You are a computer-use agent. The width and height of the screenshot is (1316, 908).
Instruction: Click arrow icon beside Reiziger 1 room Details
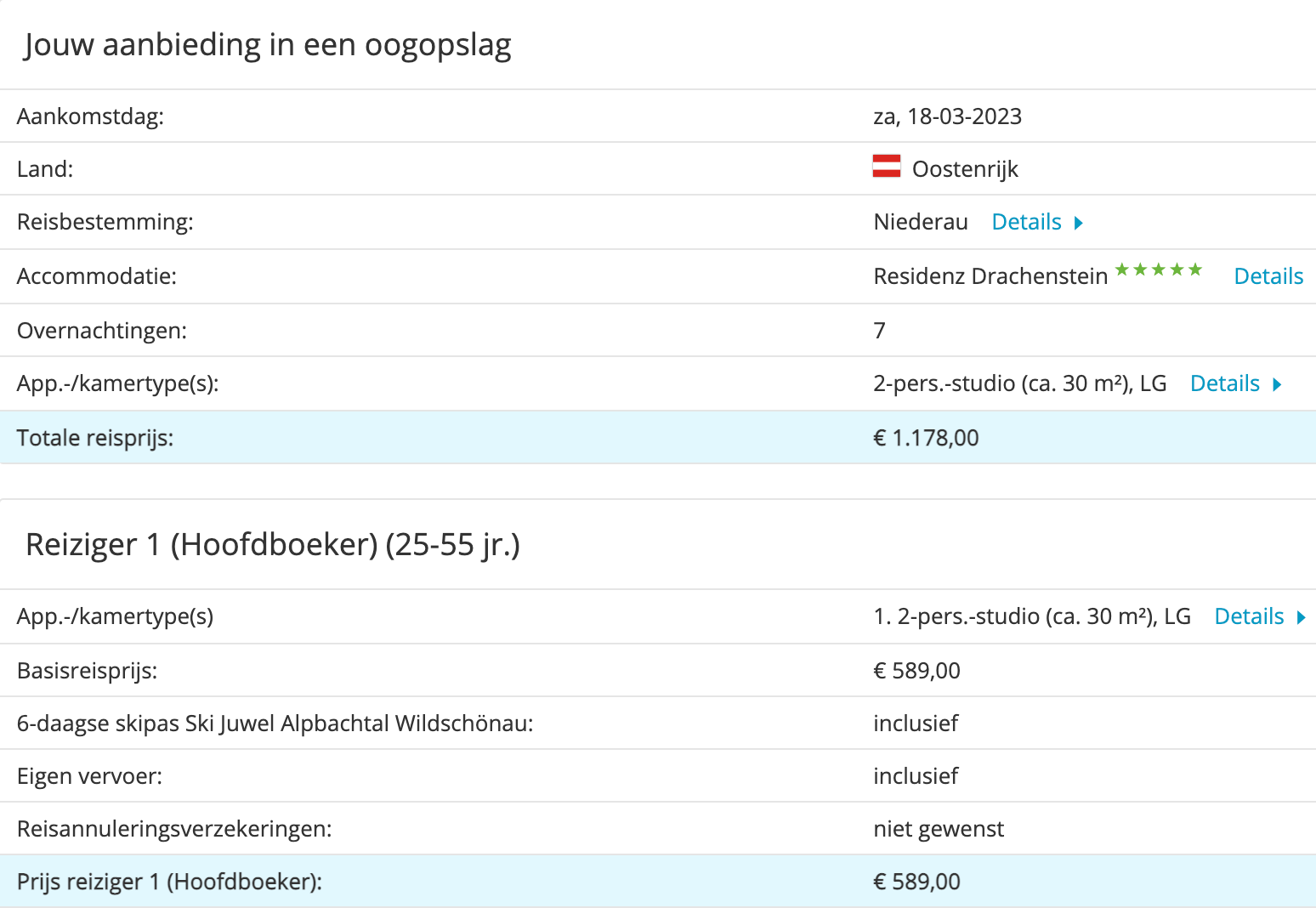point(1301,617)
